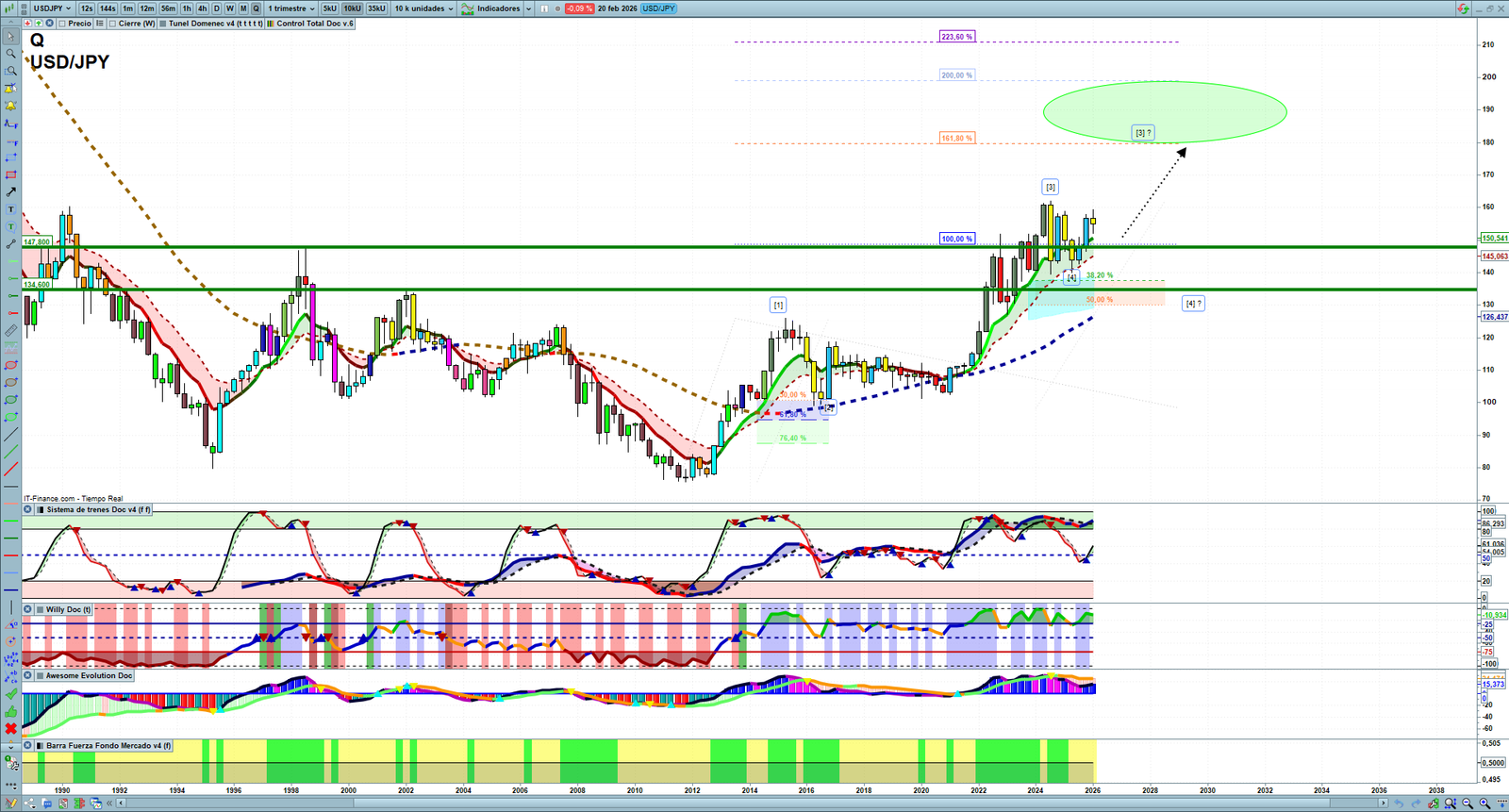Pick the red ellipse drawing tool
The image size is (1509, 812).
10,365
